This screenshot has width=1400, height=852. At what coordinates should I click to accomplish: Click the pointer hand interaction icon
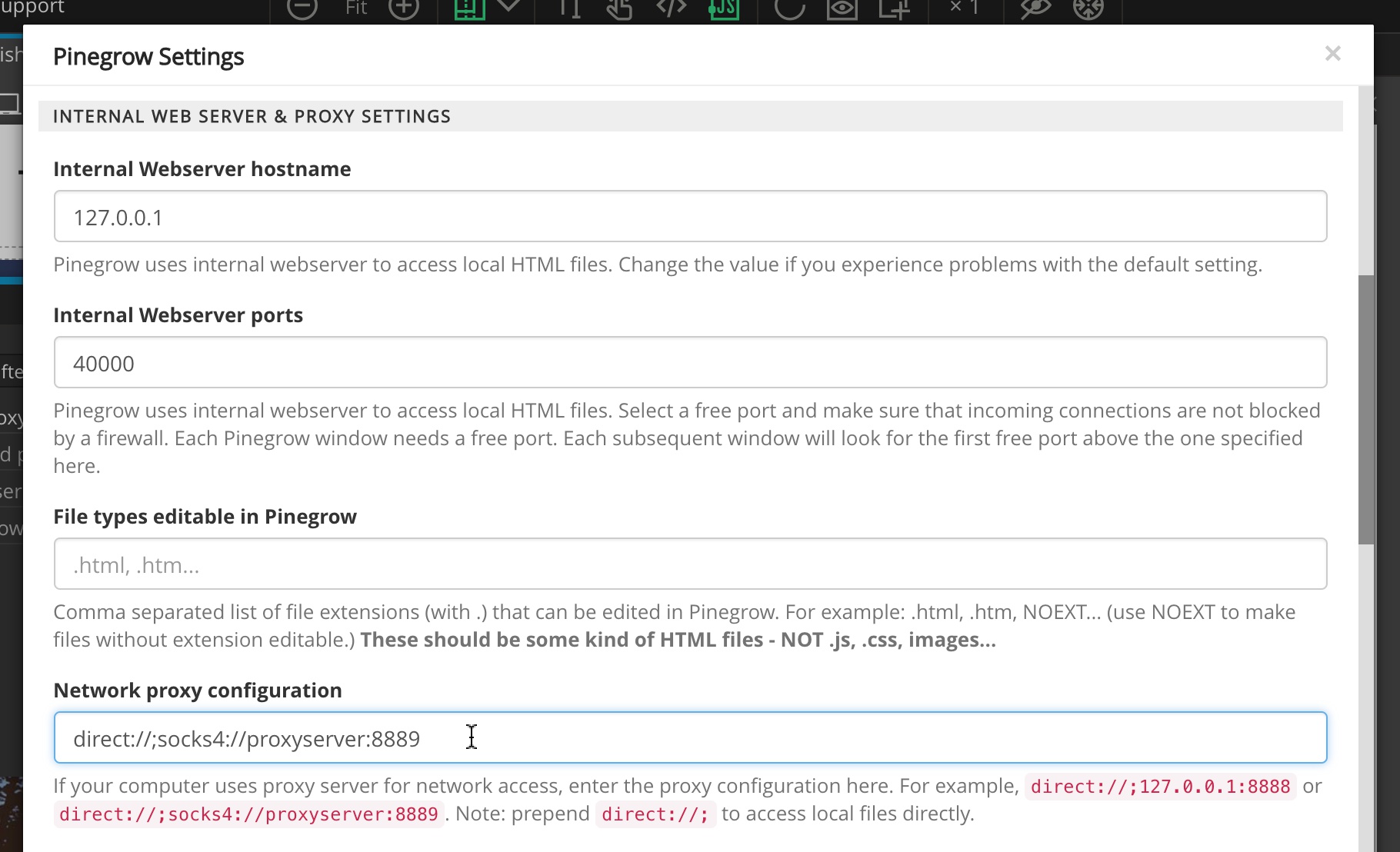[x=619, y=8]
